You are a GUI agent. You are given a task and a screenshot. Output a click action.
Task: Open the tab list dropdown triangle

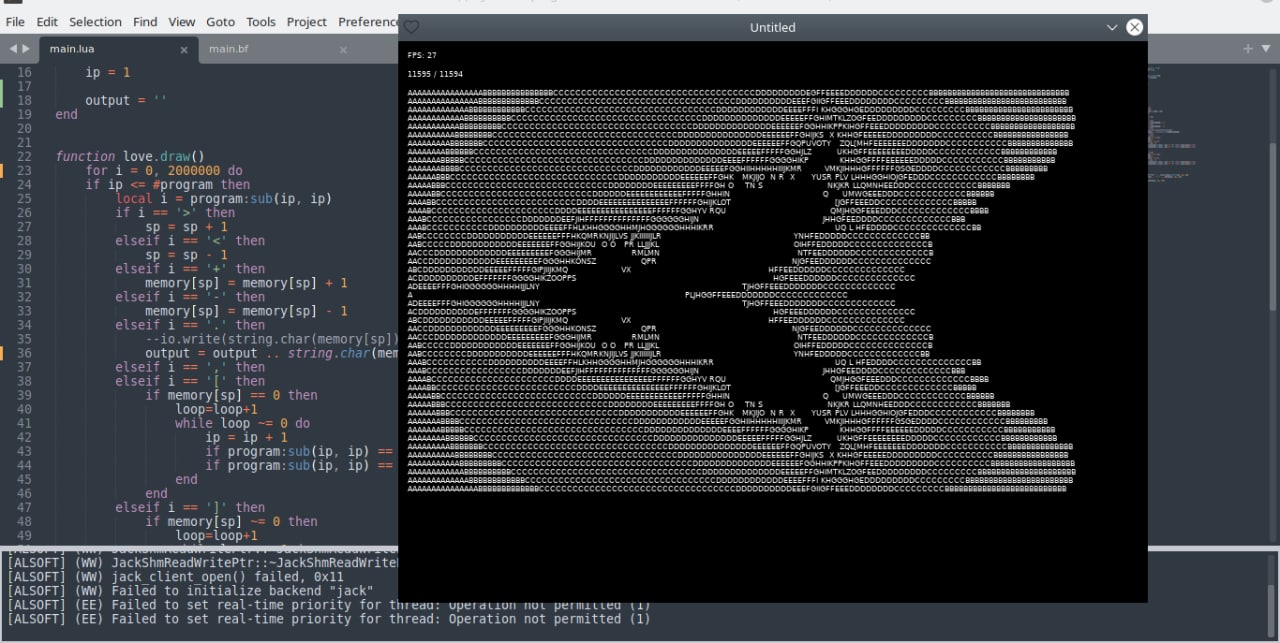click(1266, 48)
